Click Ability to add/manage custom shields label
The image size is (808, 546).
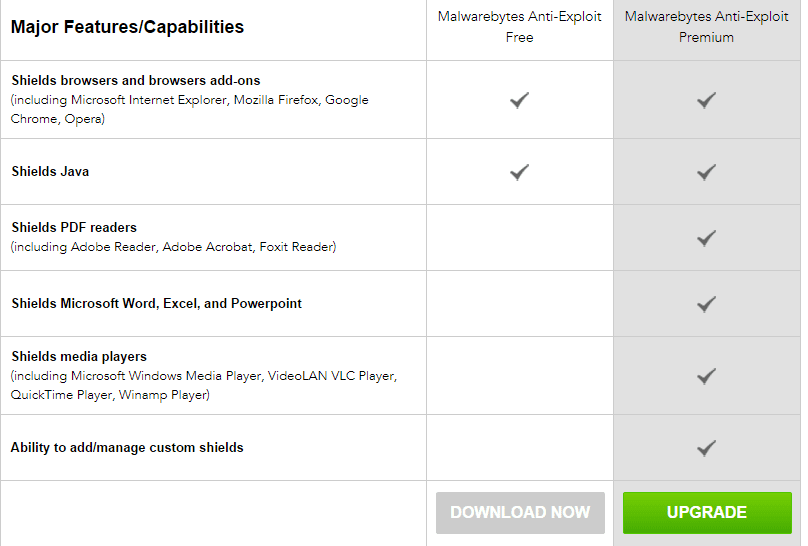(x=127, y=447)
